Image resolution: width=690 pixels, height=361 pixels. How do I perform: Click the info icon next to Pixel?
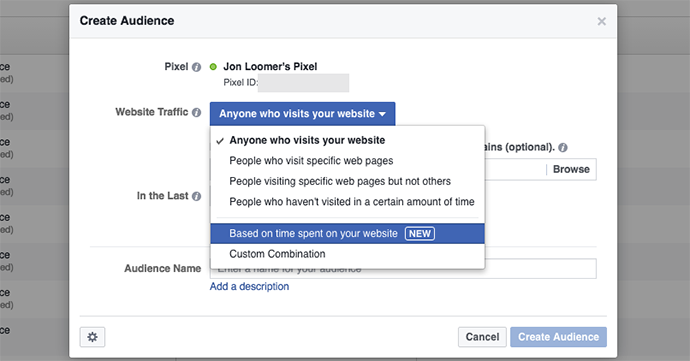pyautogui.click(x=197, y=67)
